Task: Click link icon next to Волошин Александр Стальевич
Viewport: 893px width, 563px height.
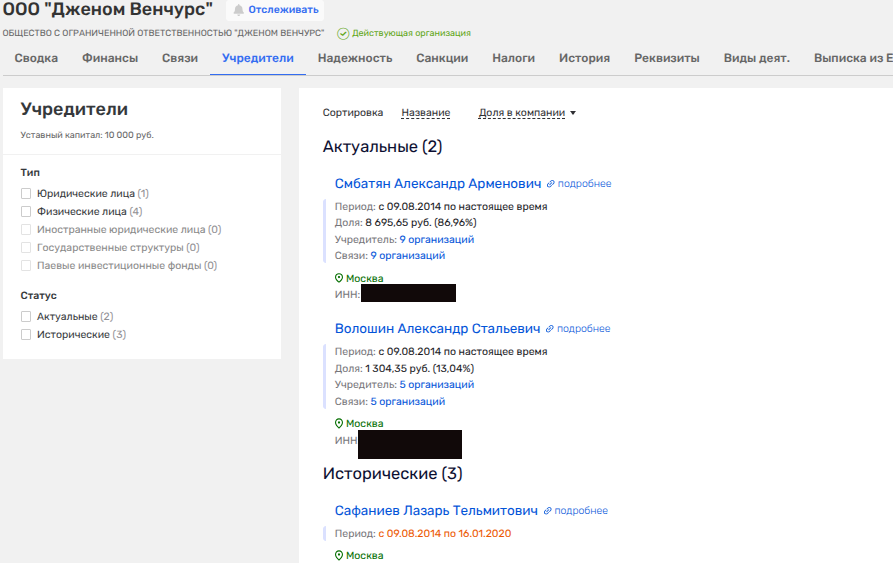Action: point(549,329)
